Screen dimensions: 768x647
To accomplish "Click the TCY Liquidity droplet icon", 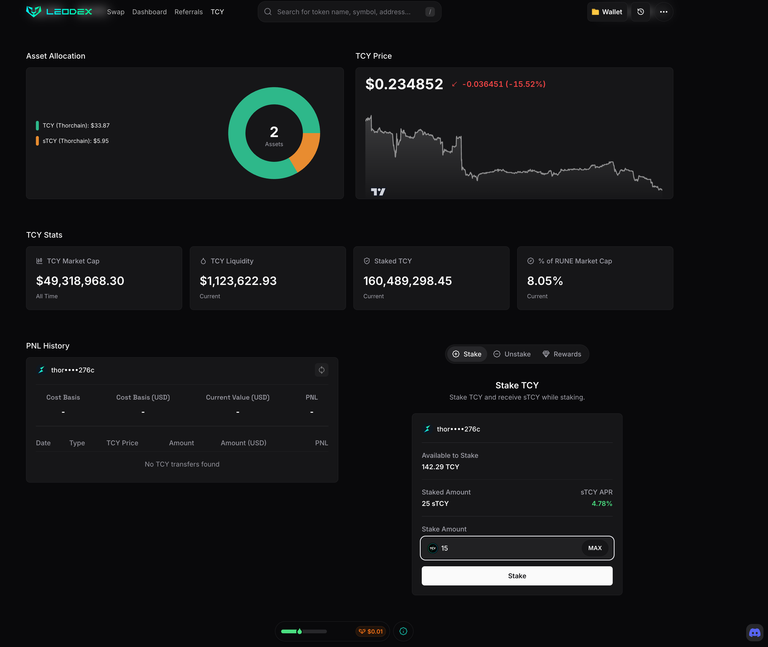I will tap(203, 261).
